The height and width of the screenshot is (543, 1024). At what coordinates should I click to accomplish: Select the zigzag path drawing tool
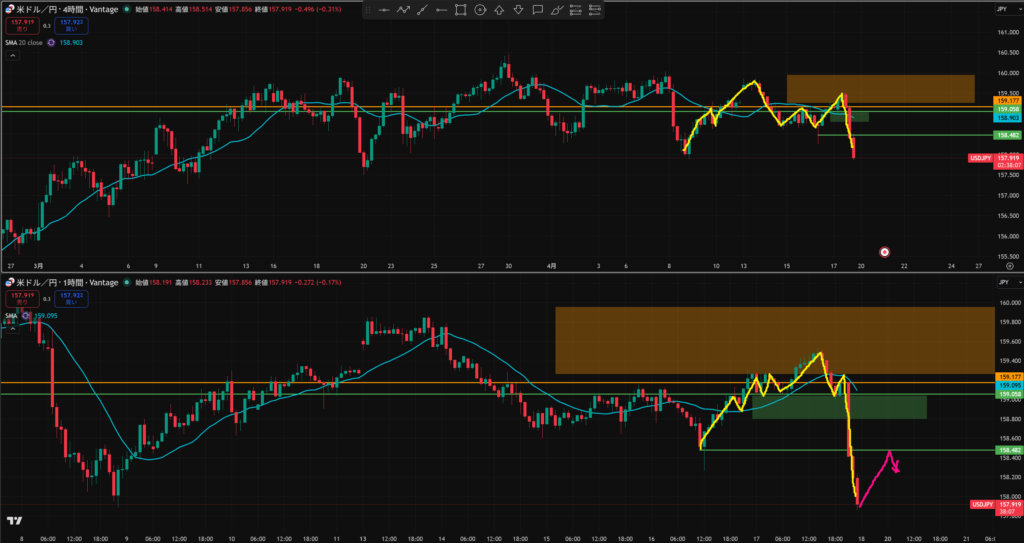pyautogui.click(x=403, y=10)
